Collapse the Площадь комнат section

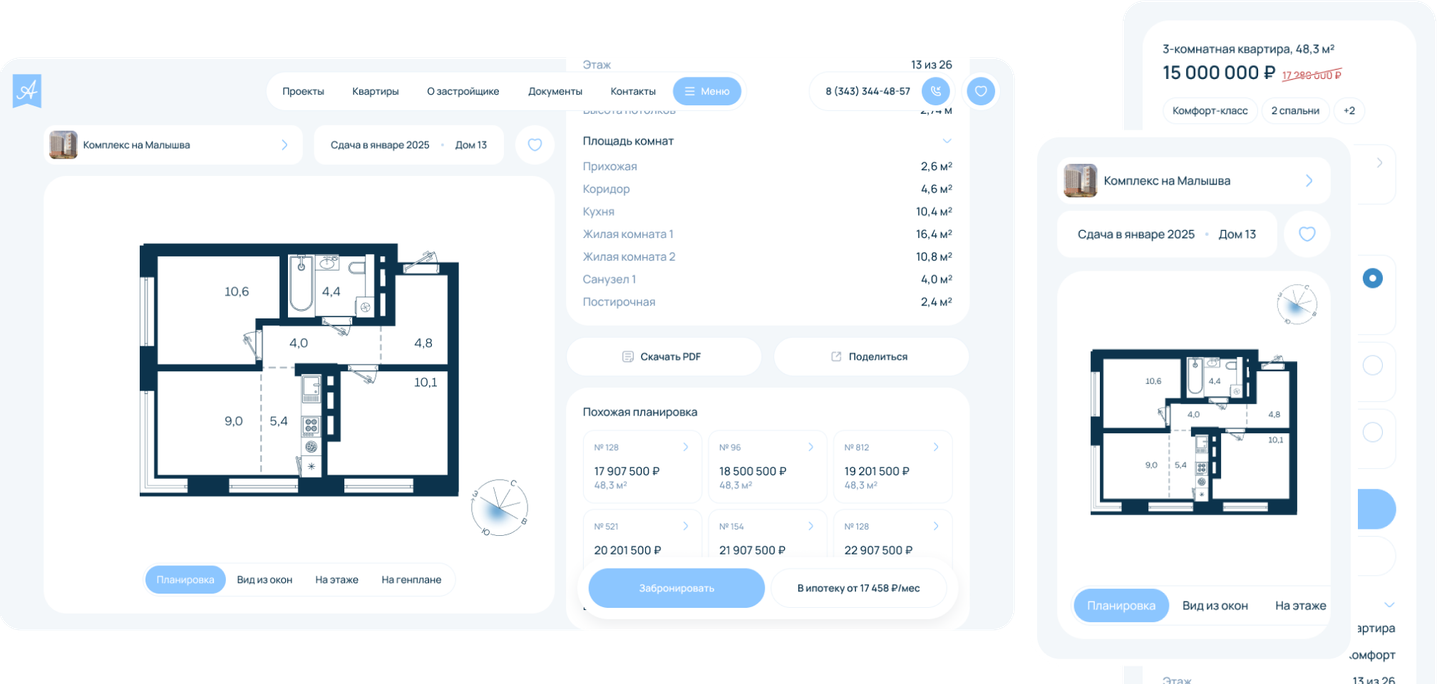[946, 141]
